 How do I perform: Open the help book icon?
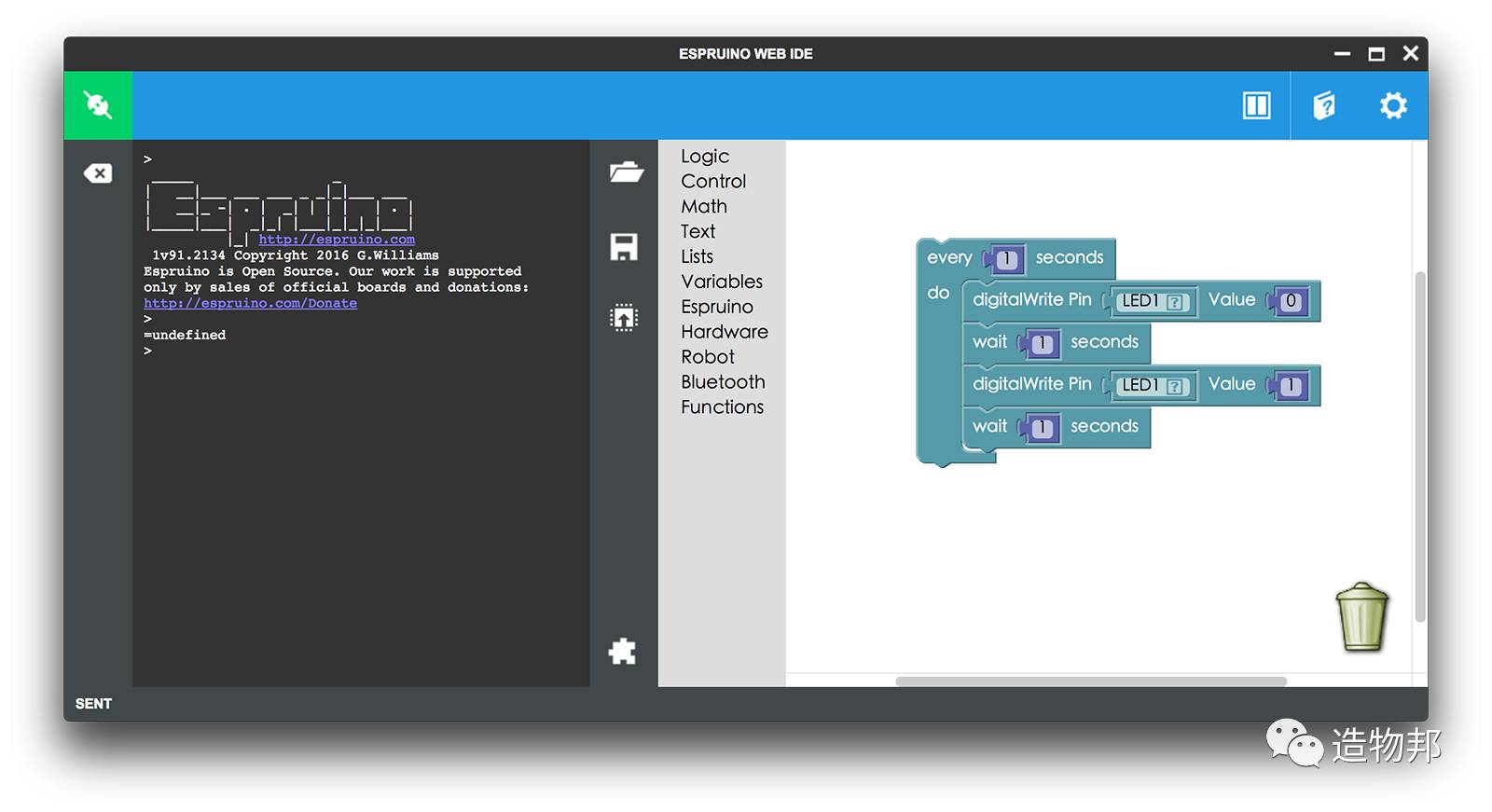click(x=1324, y=105)
